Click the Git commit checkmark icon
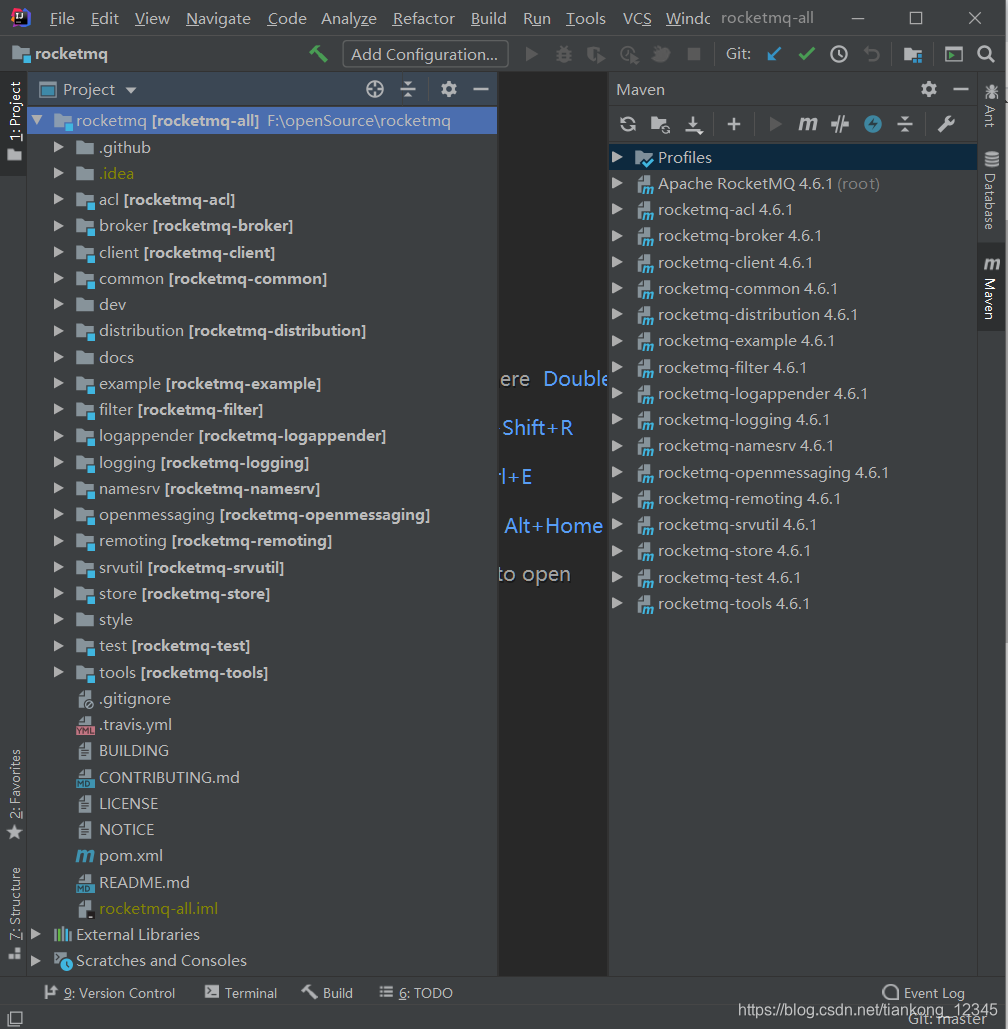Screen dimensions: 1008x1029 [807, 54]
